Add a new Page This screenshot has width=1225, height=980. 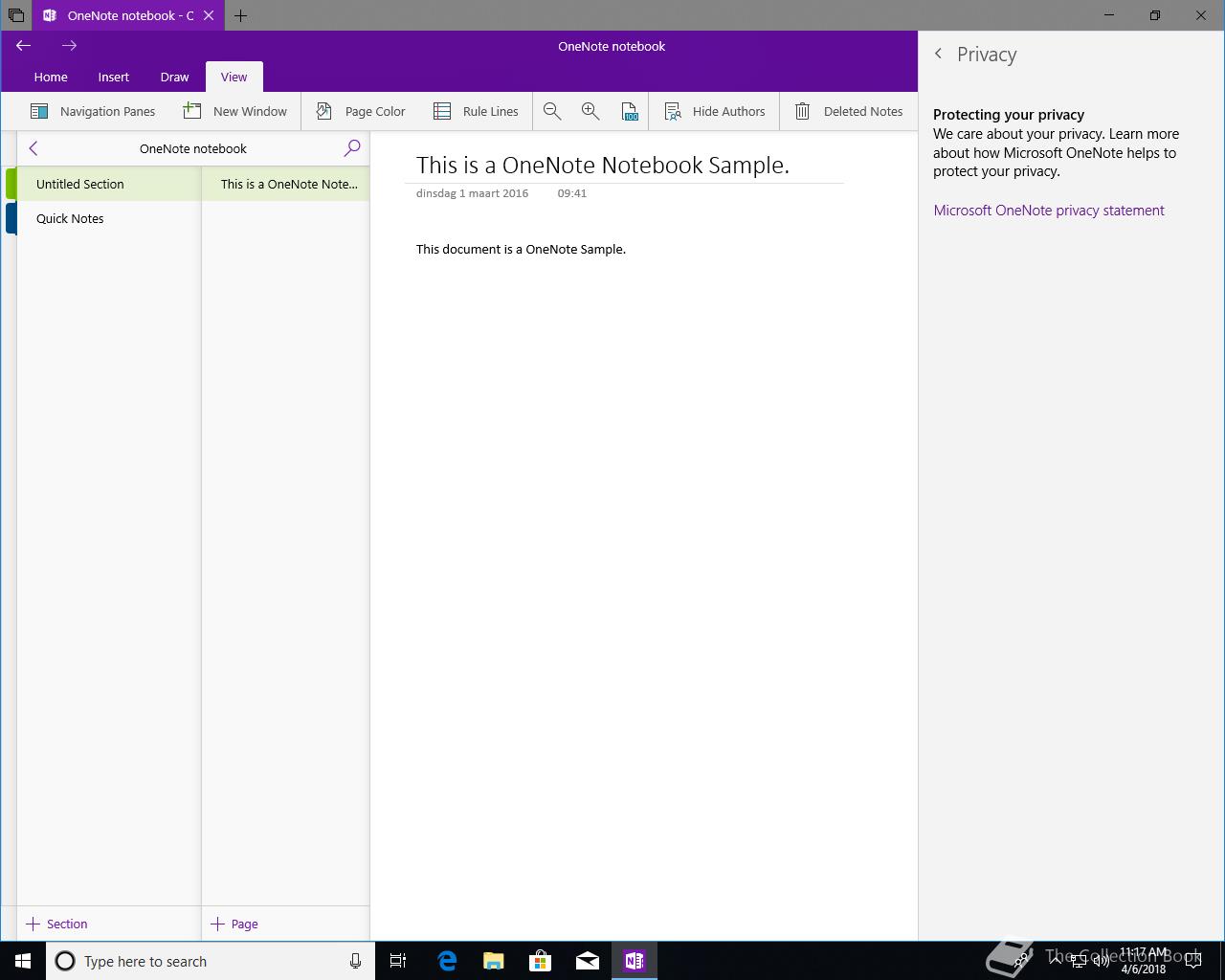234,924
